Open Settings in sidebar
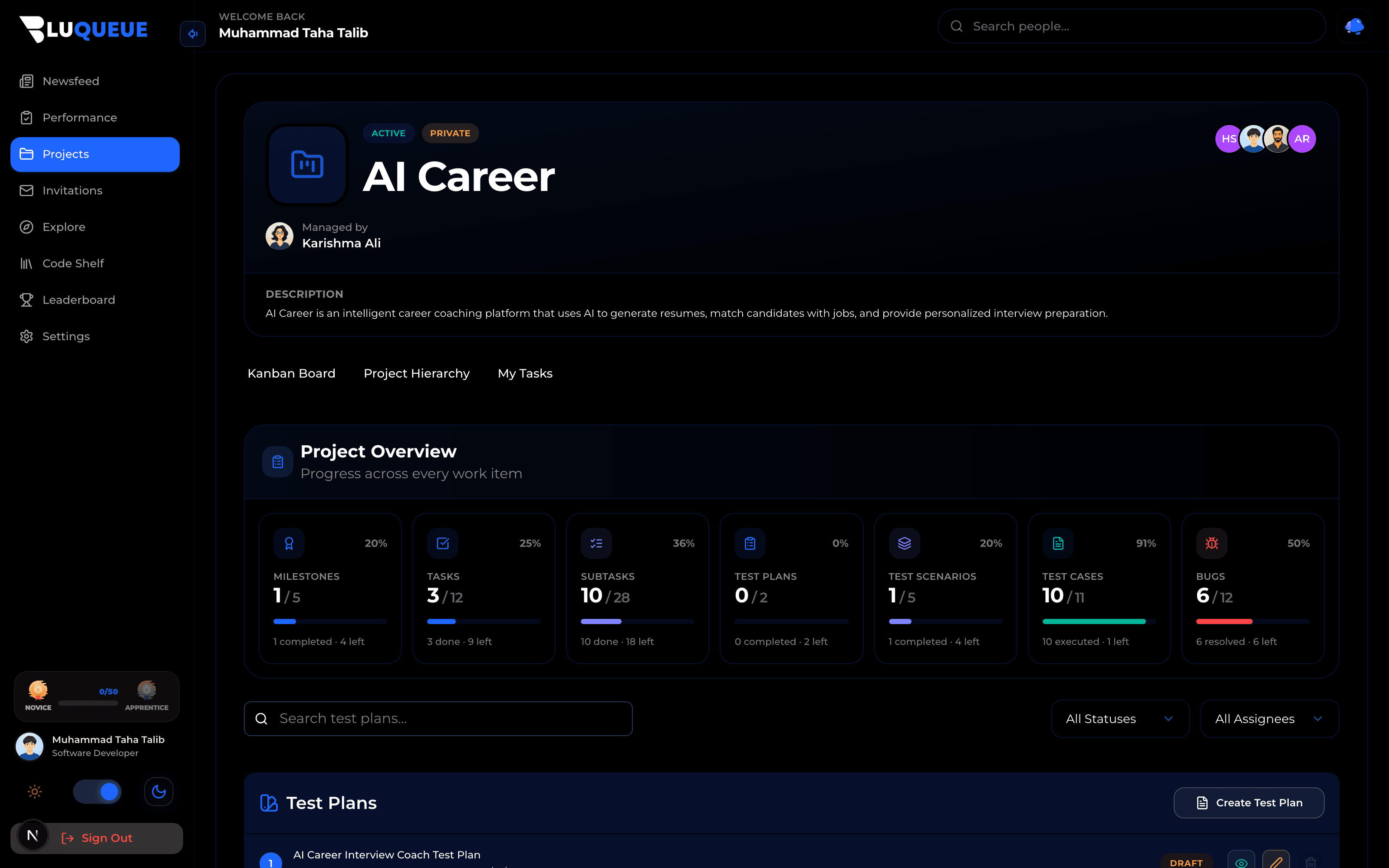Screen dimensions: 1389x868 [95, 336]
